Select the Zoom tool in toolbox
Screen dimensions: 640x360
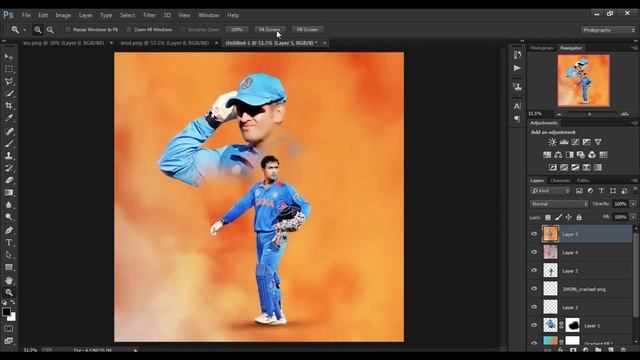(x=9, y=292)
